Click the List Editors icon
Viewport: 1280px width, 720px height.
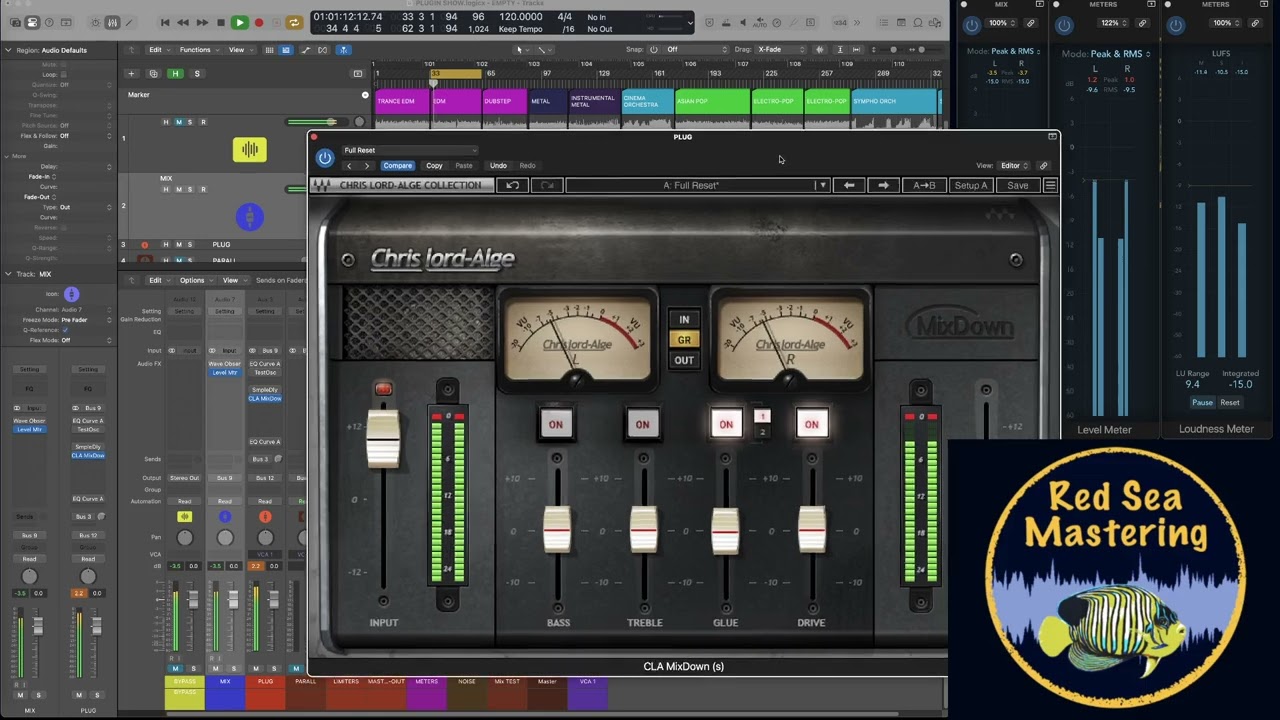883,22
